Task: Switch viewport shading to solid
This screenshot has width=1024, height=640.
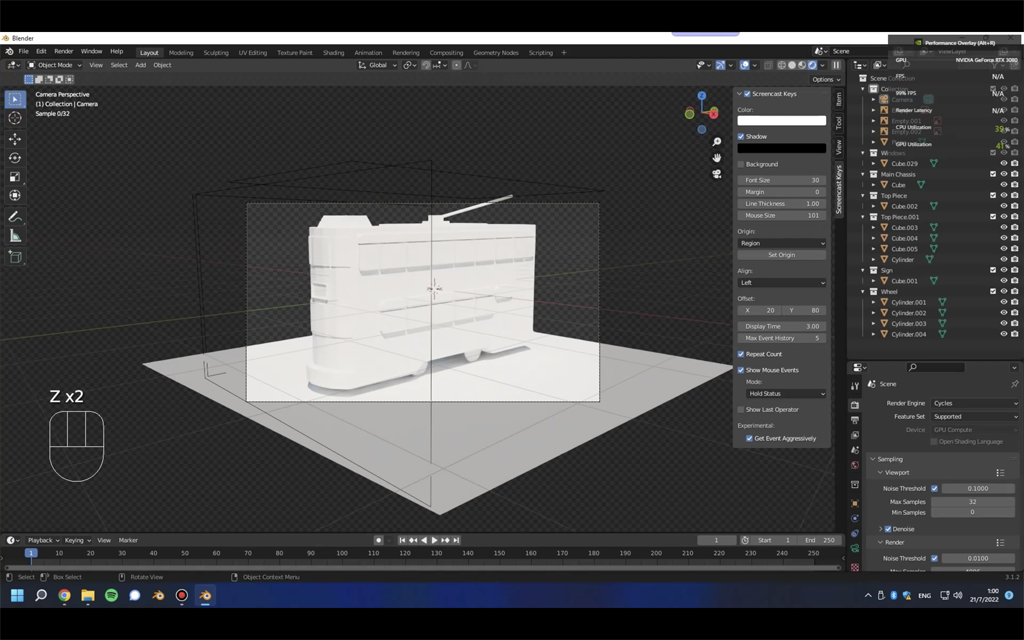Action: click(x=792, y=65)
